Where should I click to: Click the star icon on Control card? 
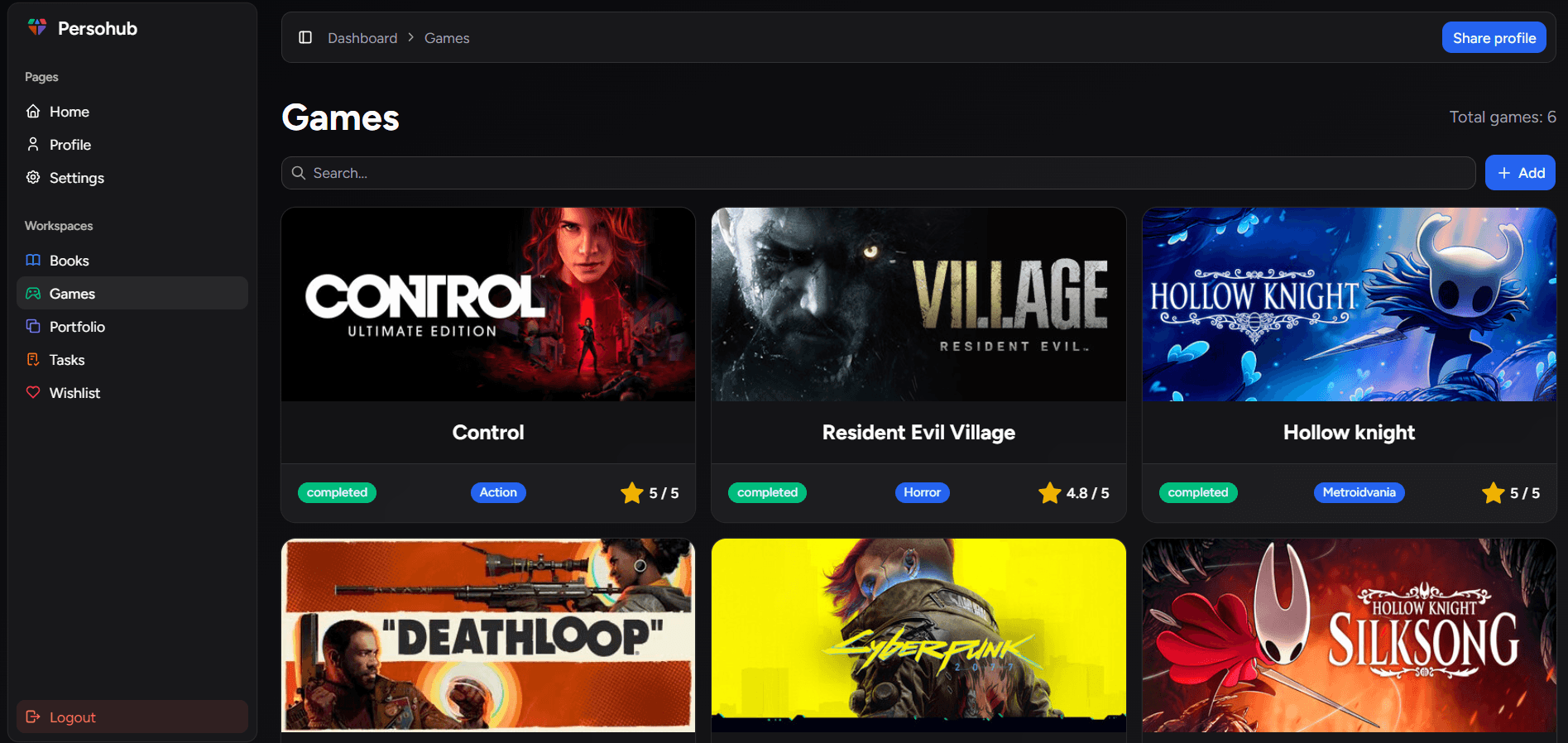(x=631, y=492)
